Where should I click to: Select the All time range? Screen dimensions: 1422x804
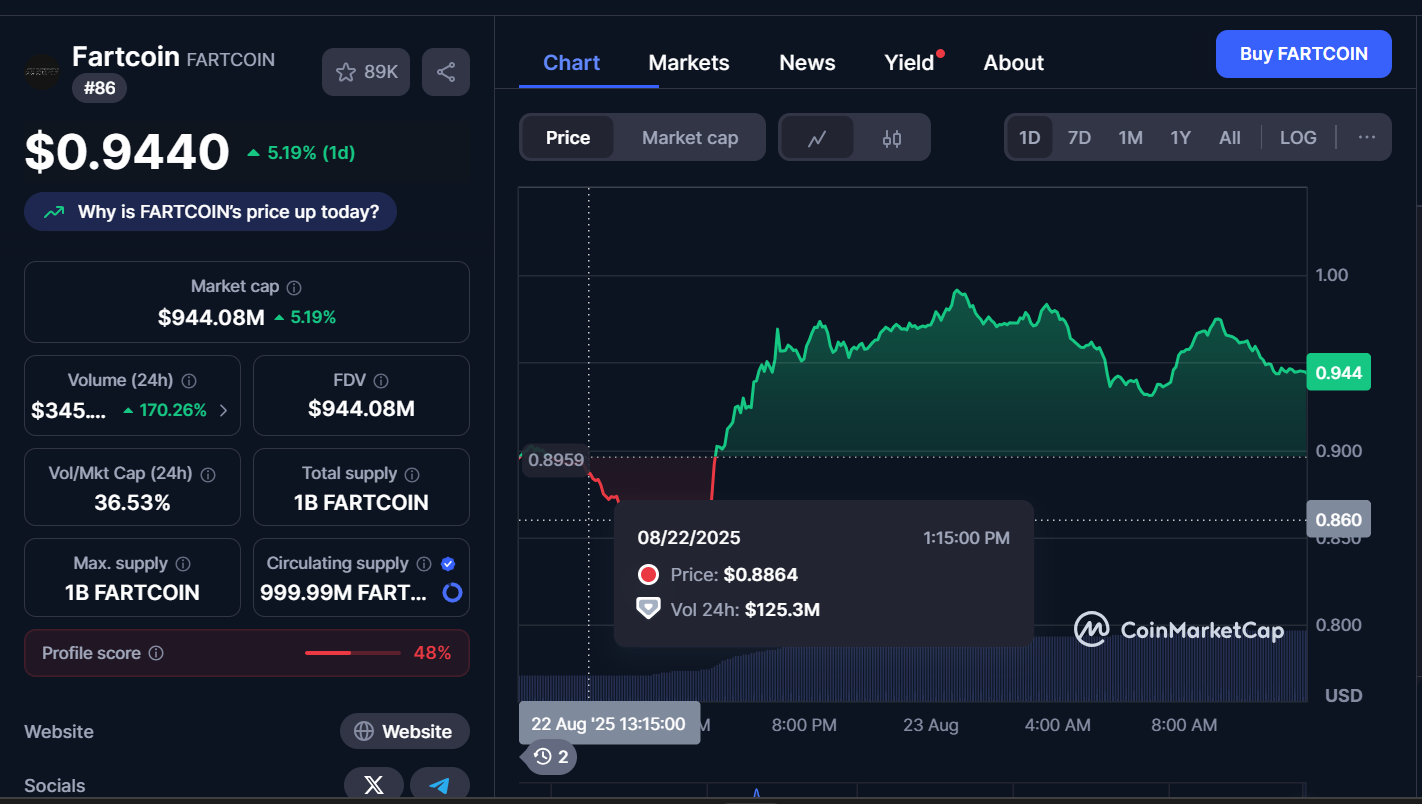click(x=1230, y=138)
